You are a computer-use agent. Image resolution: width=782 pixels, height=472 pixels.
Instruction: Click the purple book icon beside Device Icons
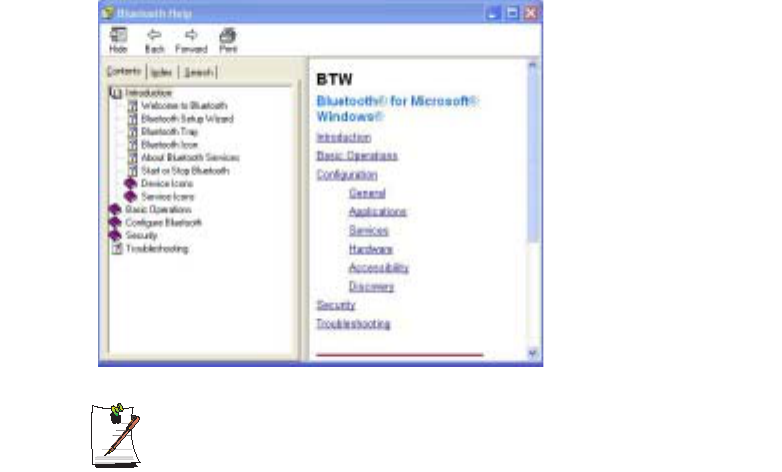[x=131, y=184]
